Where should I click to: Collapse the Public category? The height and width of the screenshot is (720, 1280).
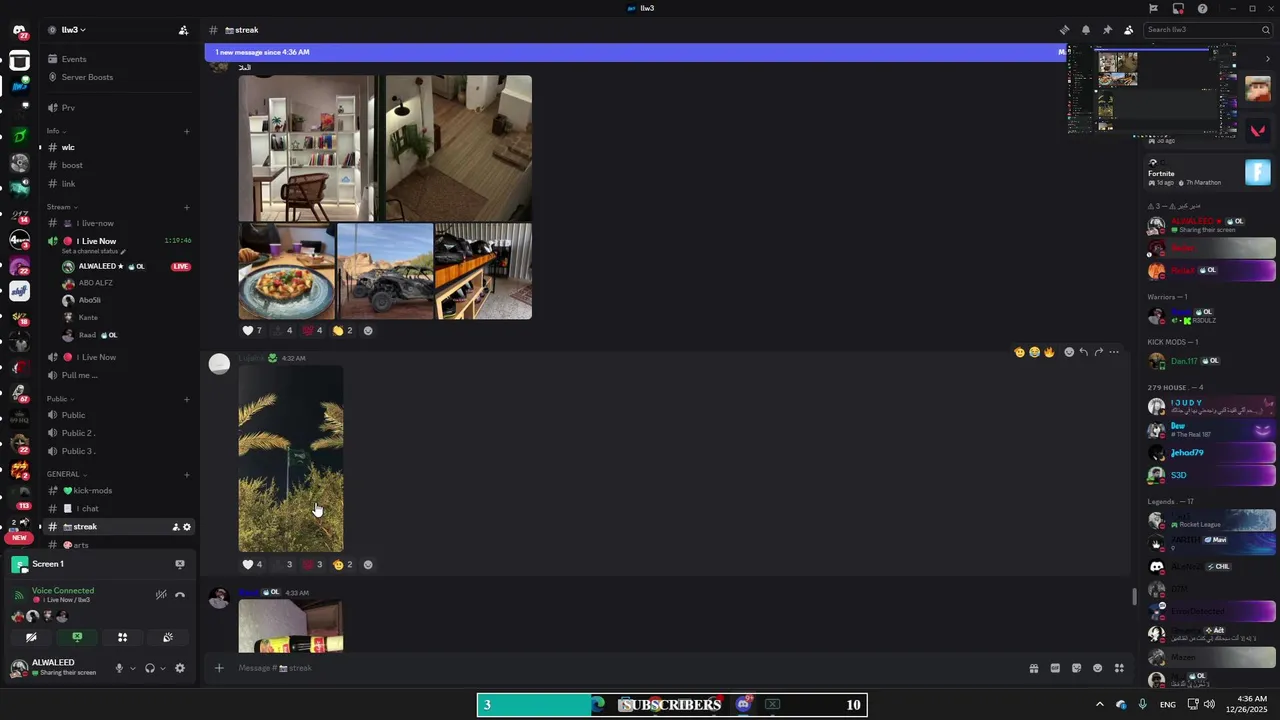pos(59,399)
